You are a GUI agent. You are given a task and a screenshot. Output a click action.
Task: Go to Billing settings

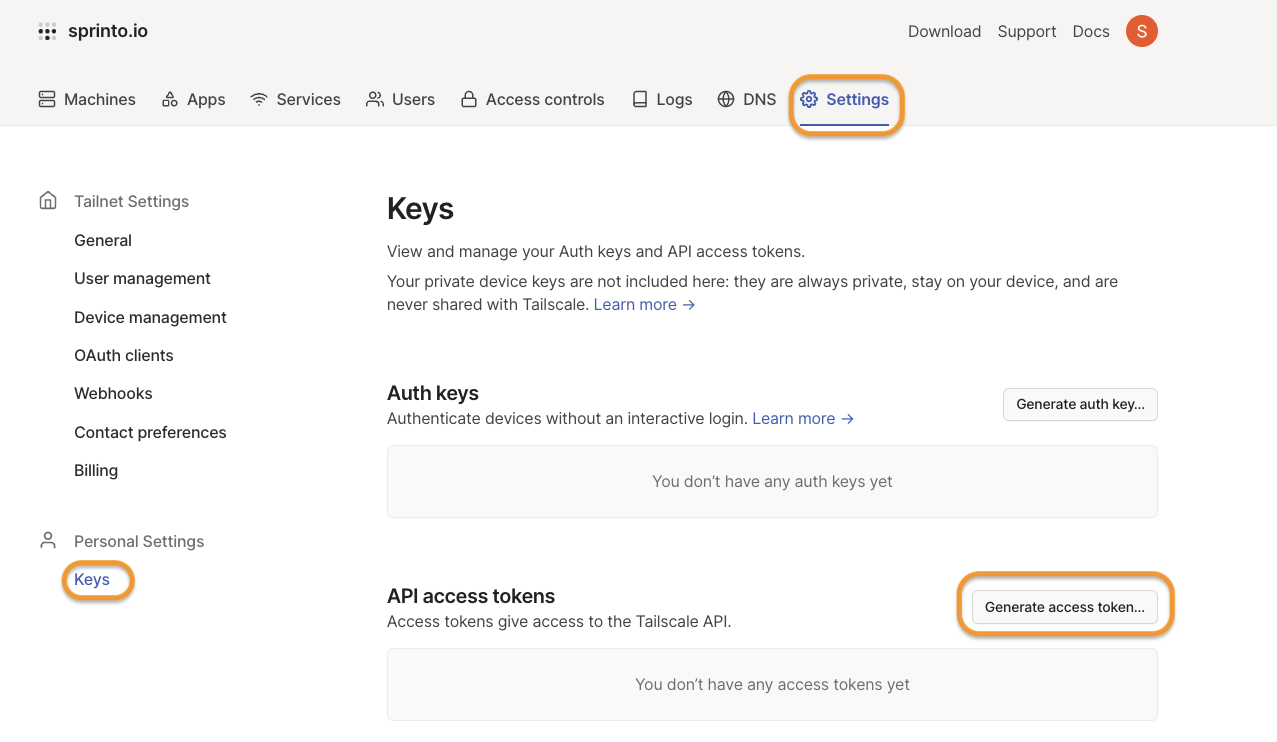point(96,470)
